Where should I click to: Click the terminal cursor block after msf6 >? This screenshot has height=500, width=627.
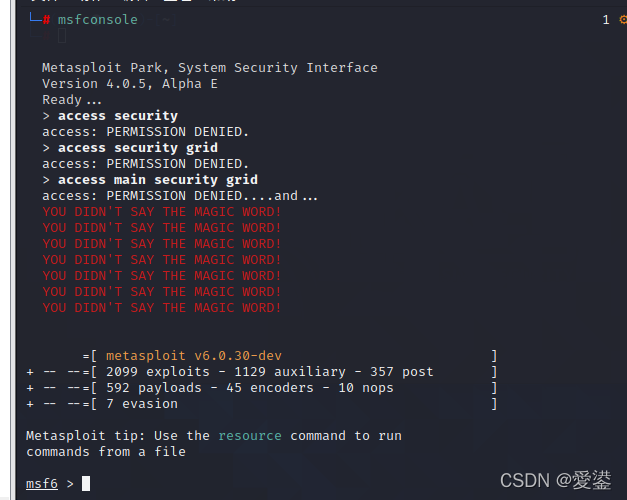click(86, 483)
